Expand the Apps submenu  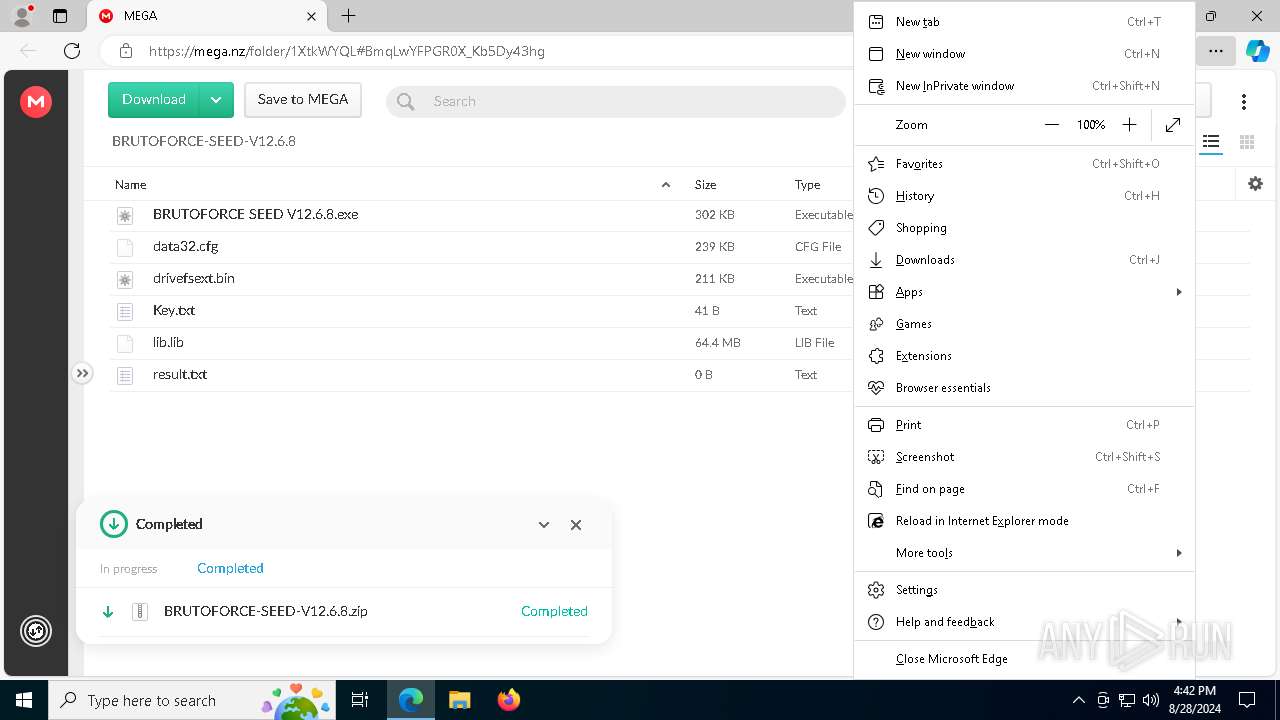click(x=1025, y=292)
